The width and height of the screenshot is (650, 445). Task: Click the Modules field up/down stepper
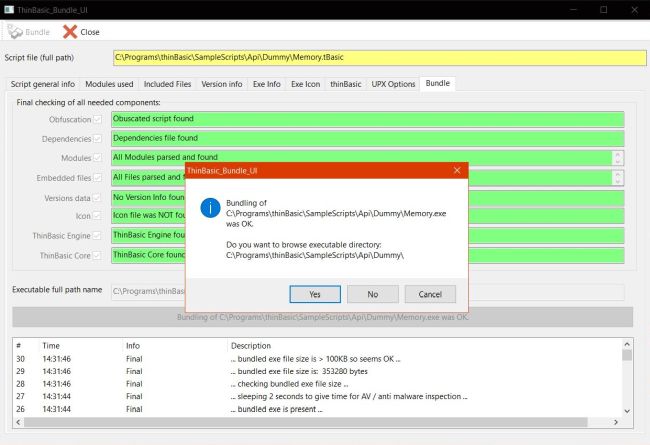tap(618, 158)
